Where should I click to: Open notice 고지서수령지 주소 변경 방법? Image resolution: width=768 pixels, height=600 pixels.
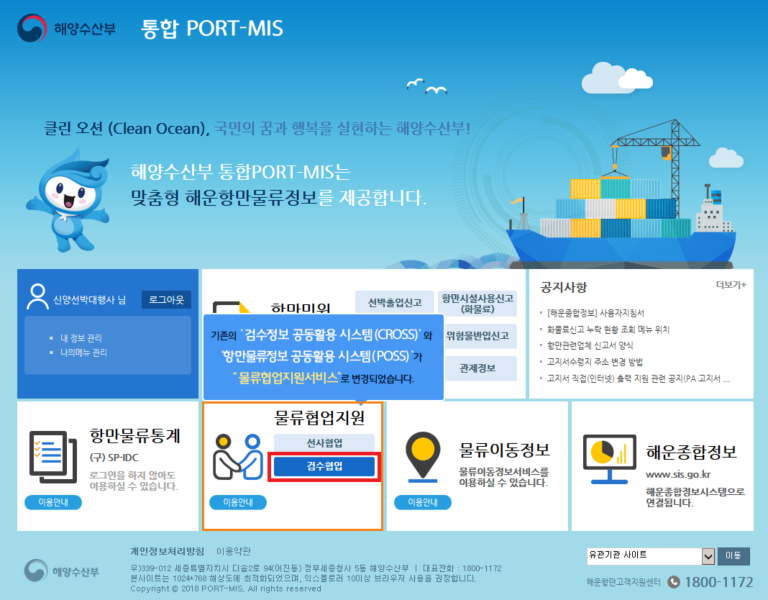(x=595, y=361)
